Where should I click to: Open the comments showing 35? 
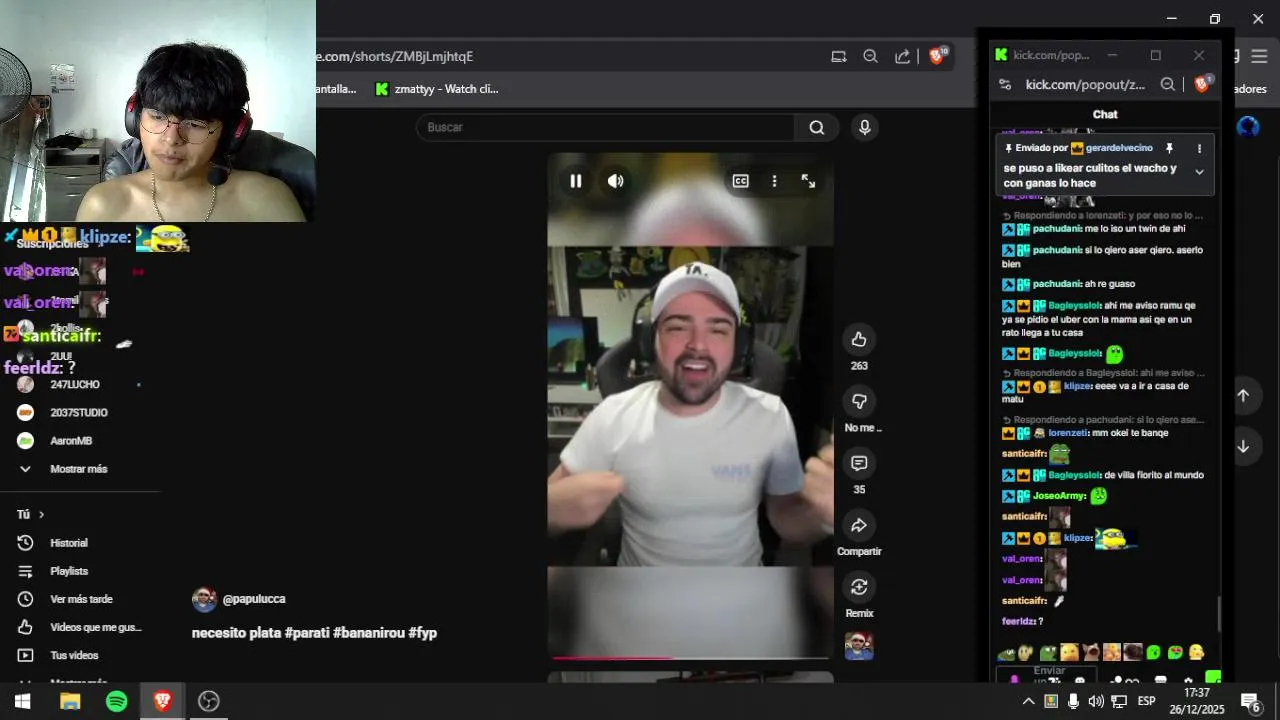pos(859,463)
